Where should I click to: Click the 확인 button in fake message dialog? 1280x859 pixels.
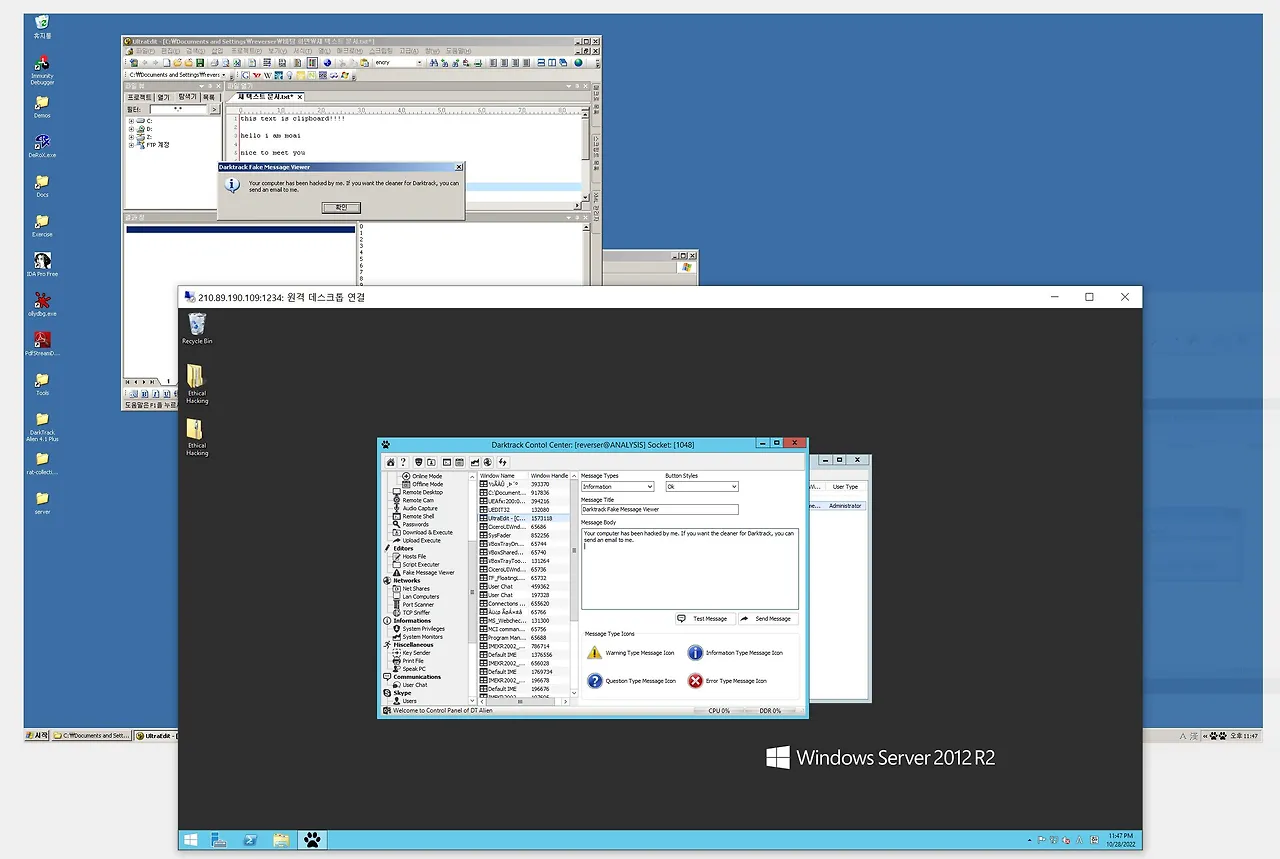(x=341, y=207)
